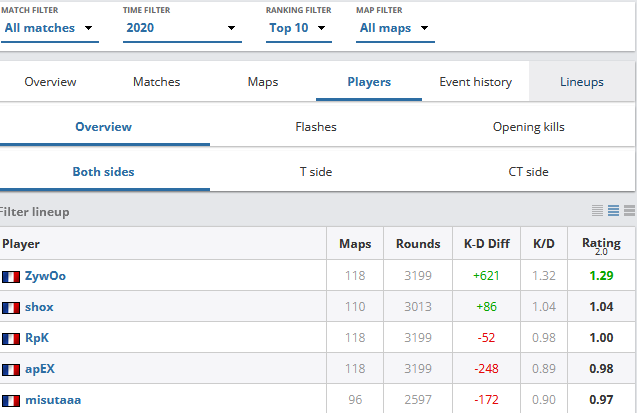Open the Lineups tab
637x413 pixels.
(582, 82)
